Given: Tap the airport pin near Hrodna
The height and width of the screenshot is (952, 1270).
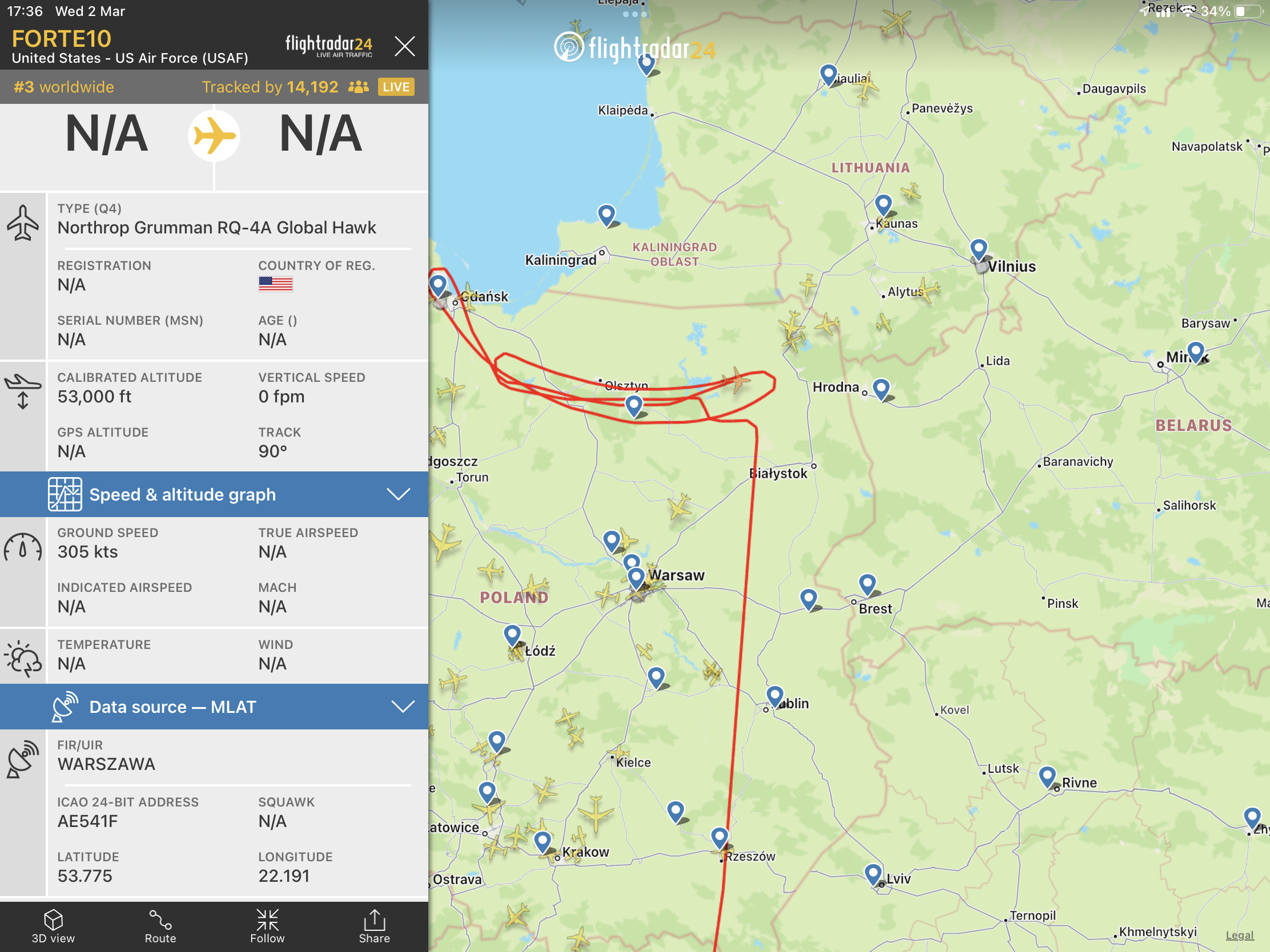Looking at the screenshot, I should point(881,390).
